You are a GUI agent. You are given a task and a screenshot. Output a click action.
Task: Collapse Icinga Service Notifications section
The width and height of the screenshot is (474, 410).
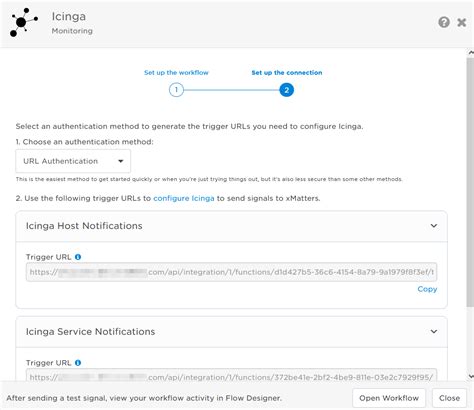(x=434, y=331)
